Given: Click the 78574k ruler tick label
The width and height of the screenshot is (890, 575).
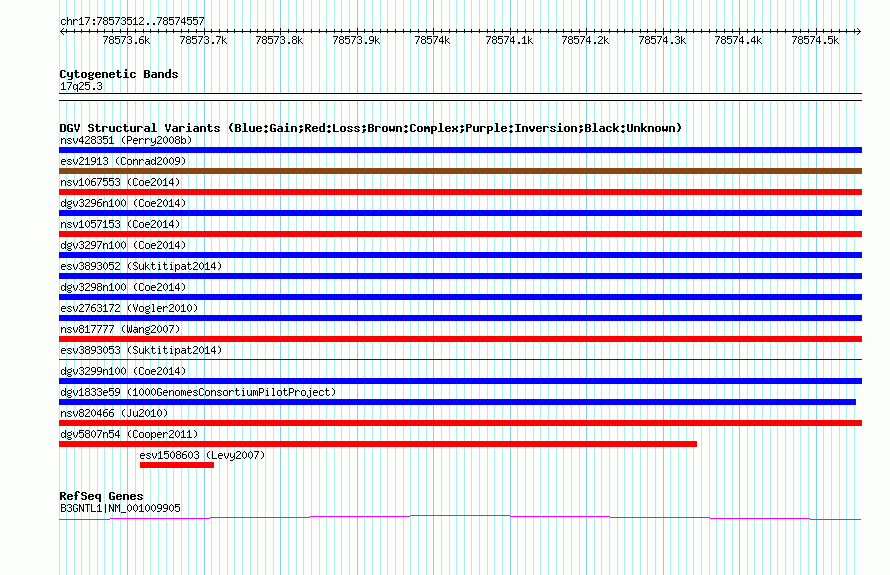Looking at the screenshot, I should [432, 40].
